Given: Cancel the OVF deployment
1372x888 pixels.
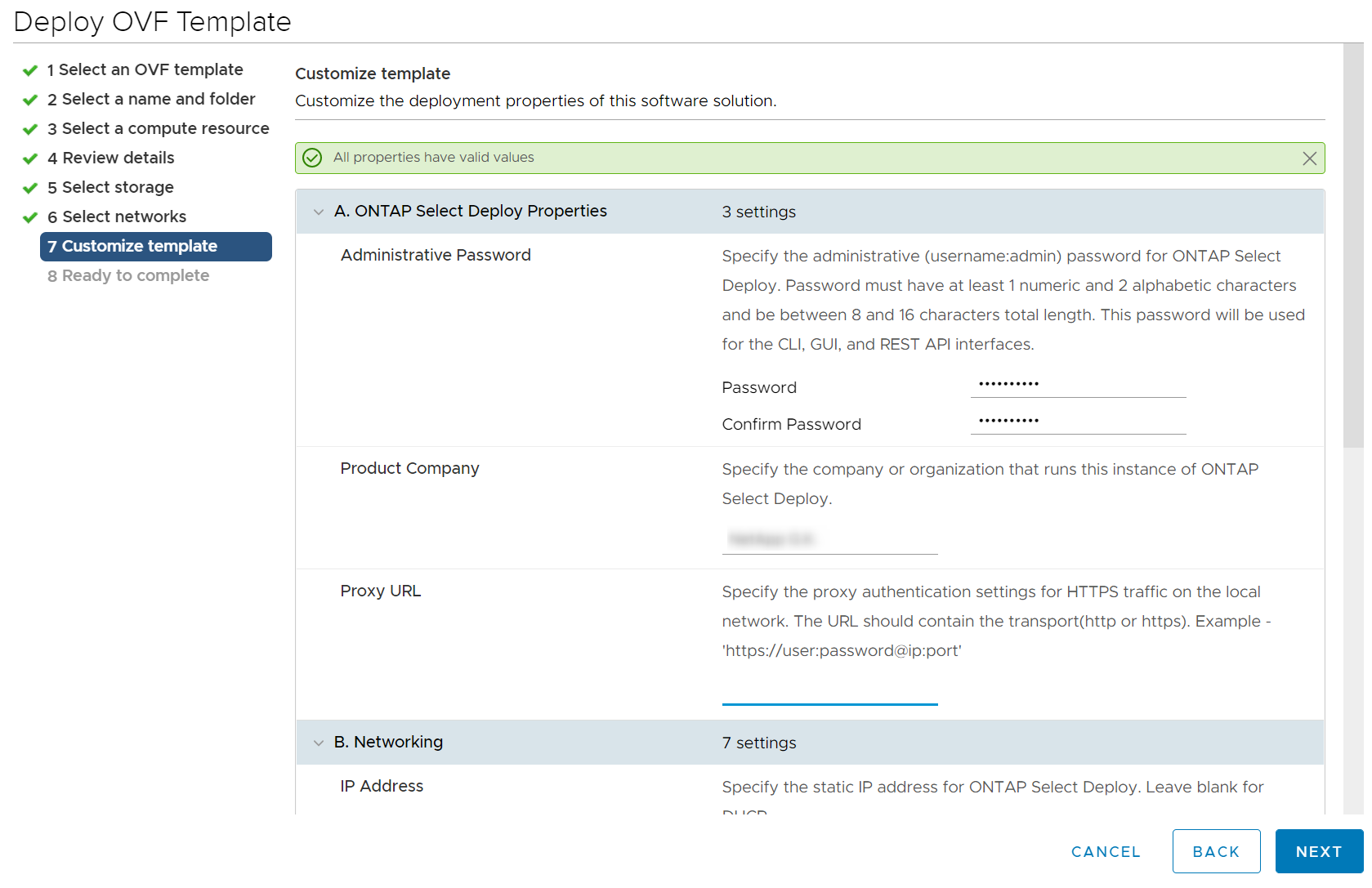Looking at the screenshot, I should click(x=1105, y=850).
